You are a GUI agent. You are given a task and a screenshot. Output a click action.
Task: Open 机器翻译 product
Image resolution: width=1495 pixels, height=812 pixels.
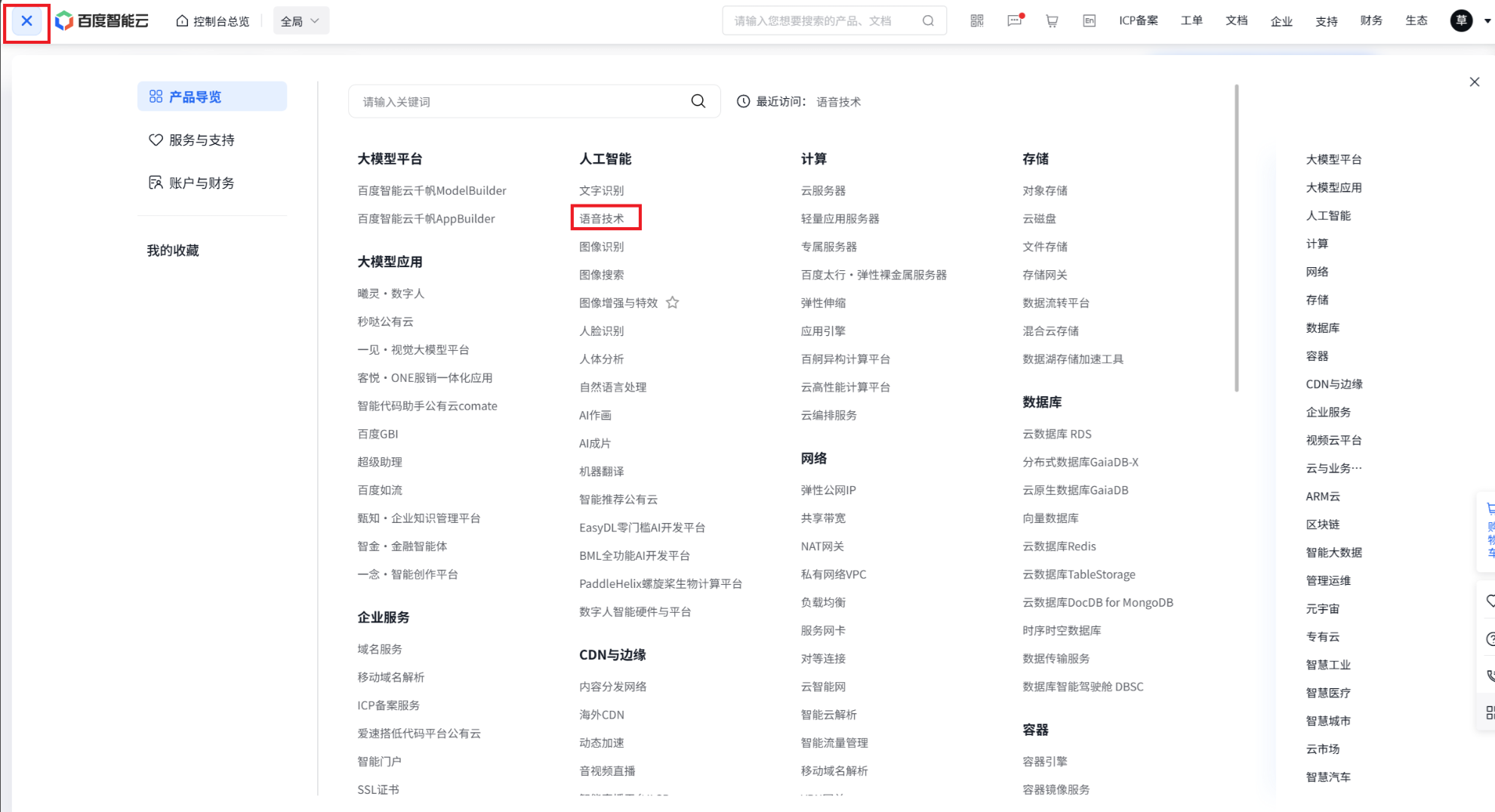(x=602, y=472)
